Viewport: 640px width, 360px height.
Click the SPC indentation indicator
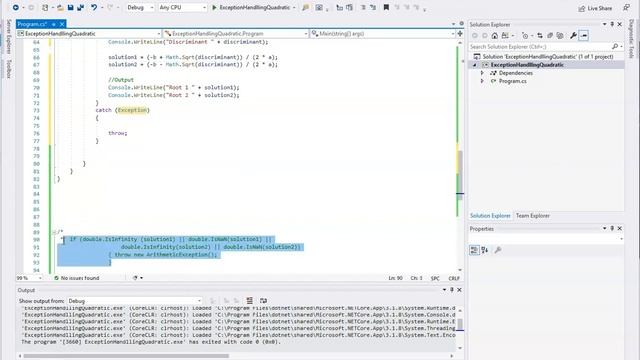click(x=435, y=278)
